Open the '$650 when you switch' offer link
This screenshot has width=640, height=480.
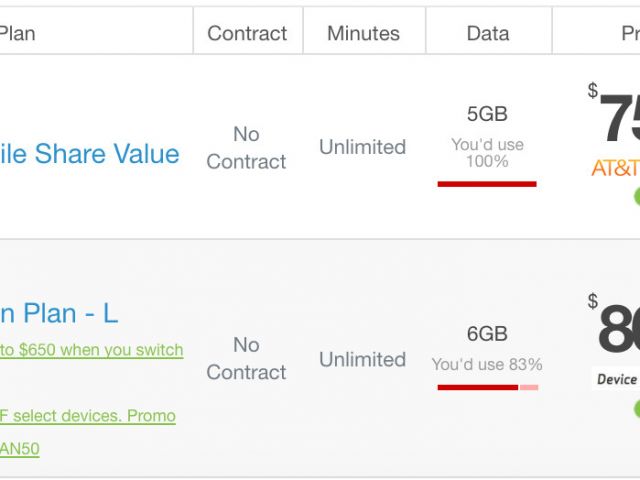[91, 350]
